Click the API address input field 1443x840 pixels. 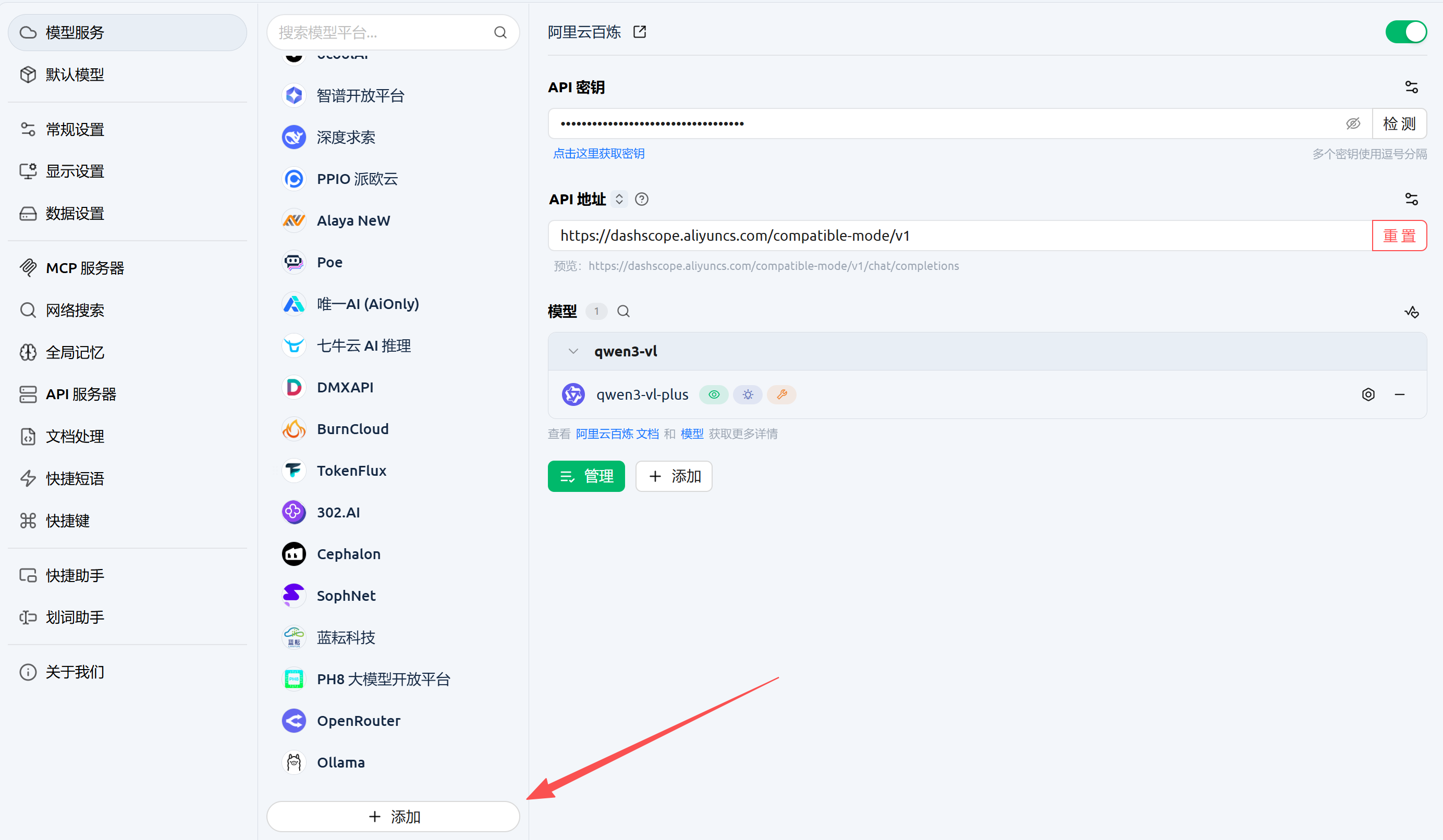pos(960,236)
